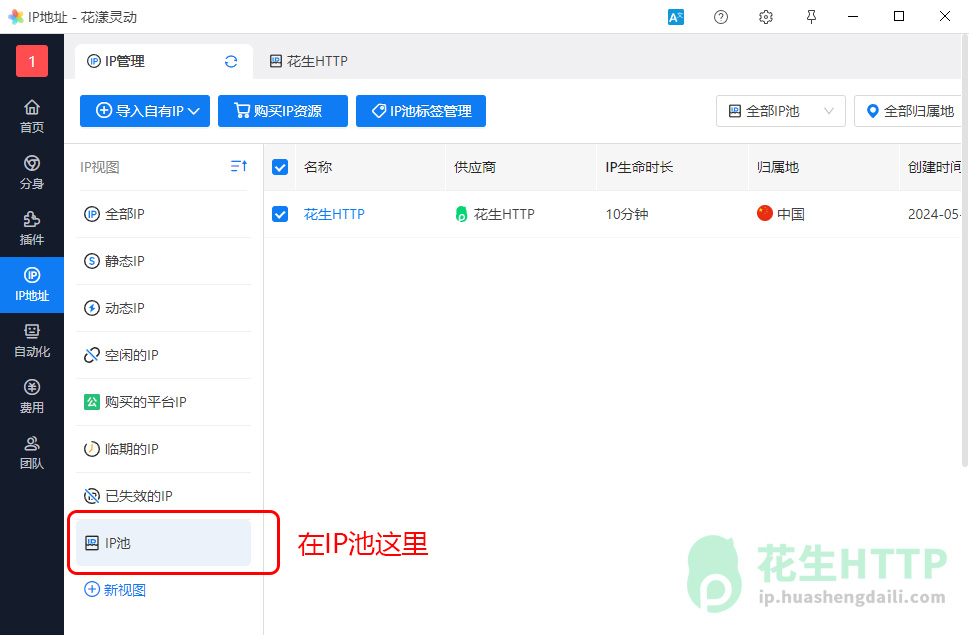This screenshot has width=969, height=635.
Task: Open help via question mark icon
Action: click(721, 17)
